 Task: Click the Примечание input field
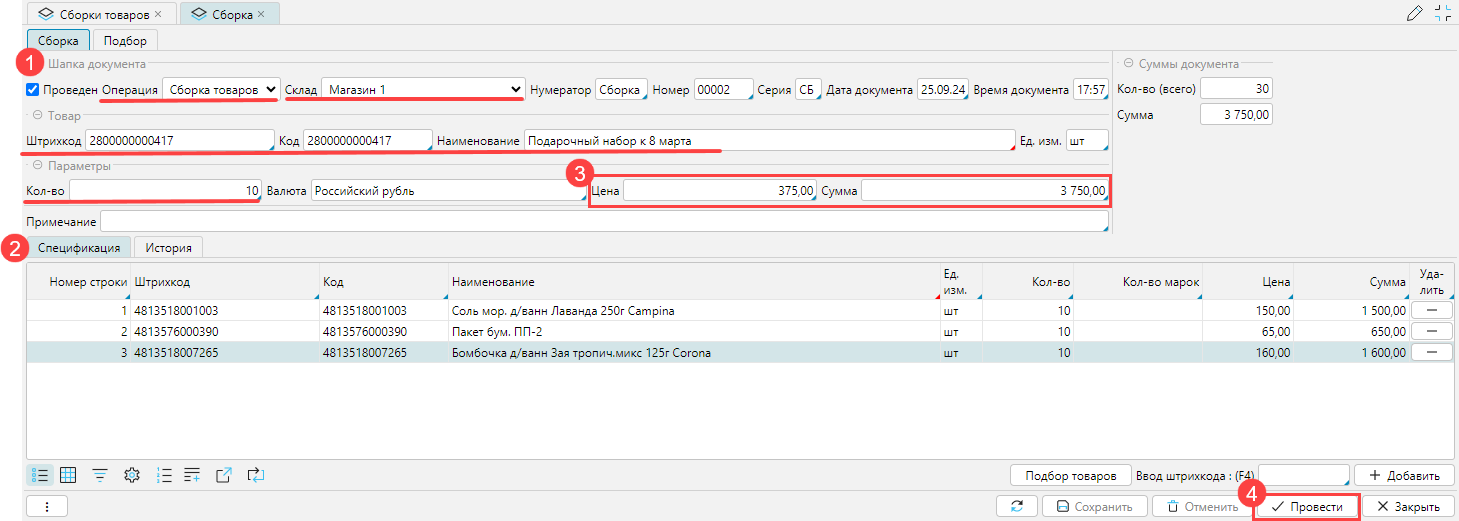point(604,221)
